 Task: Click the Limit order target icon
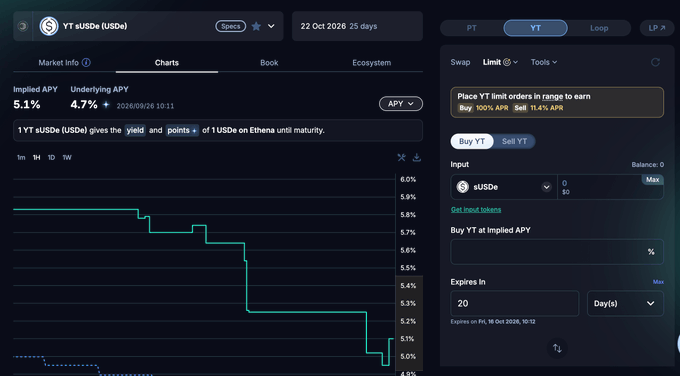[507, 62]
